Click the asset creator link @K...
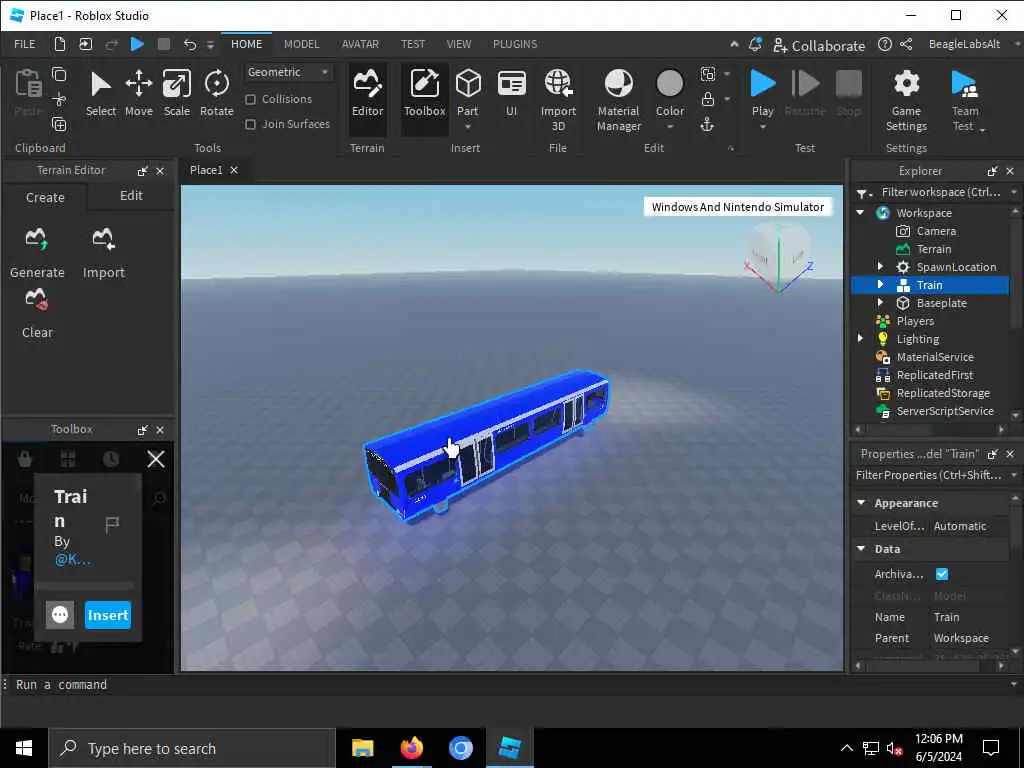This screenshot has height=768, width=1024. pos(72,560)
